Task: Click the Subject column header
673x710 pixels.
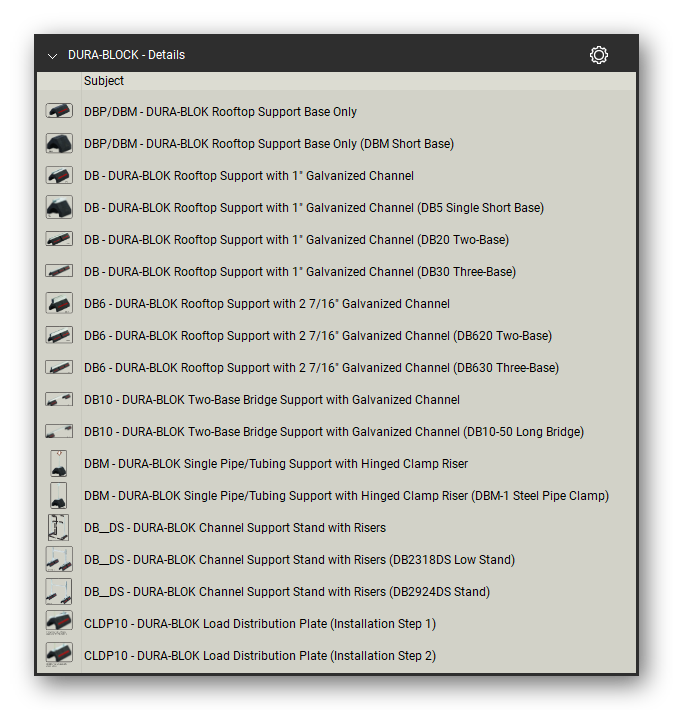Action: tap(104, 81)
